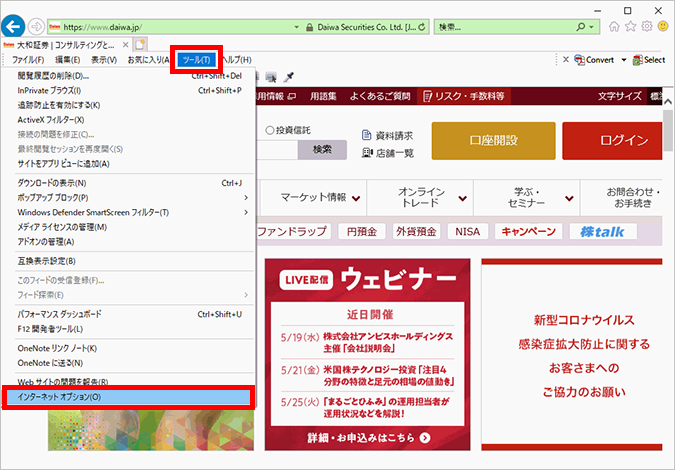Open the gear Tools icon
675x470 pixels.
click(x=647, y=27)
